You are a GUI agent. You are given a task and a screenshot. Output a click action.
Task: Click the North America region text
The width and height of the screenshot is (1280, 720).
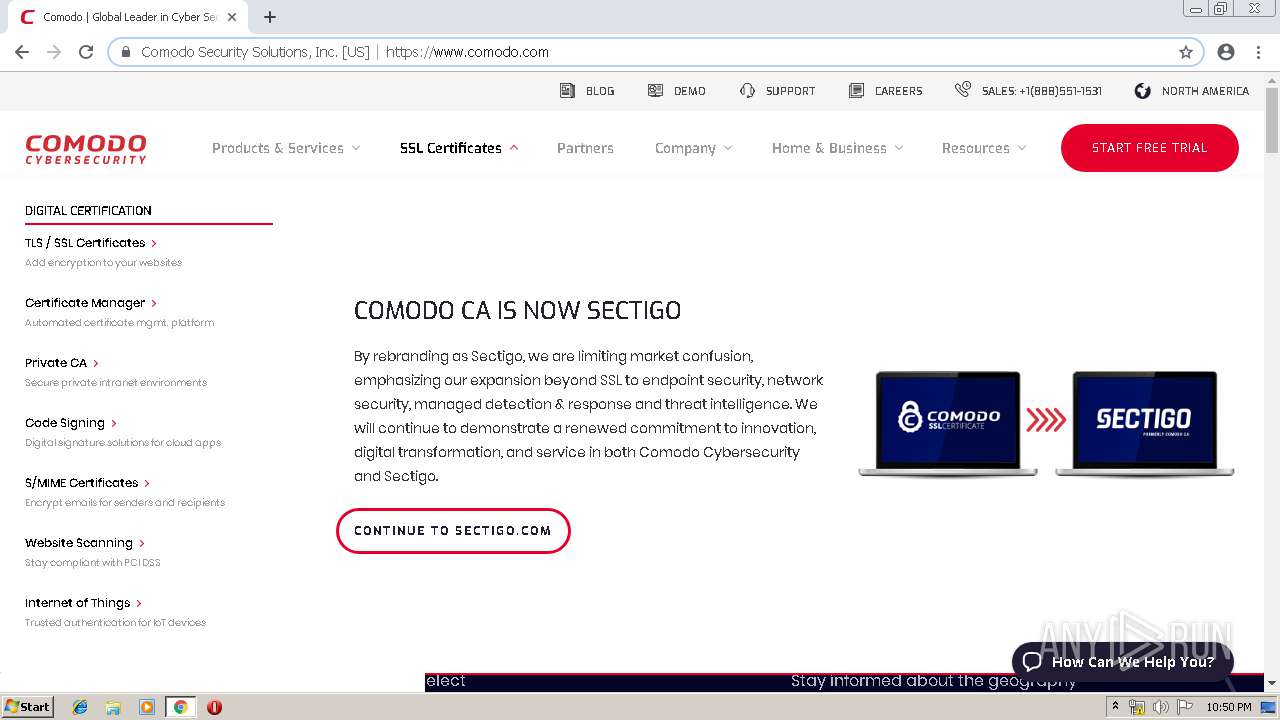click(1205, 91)
